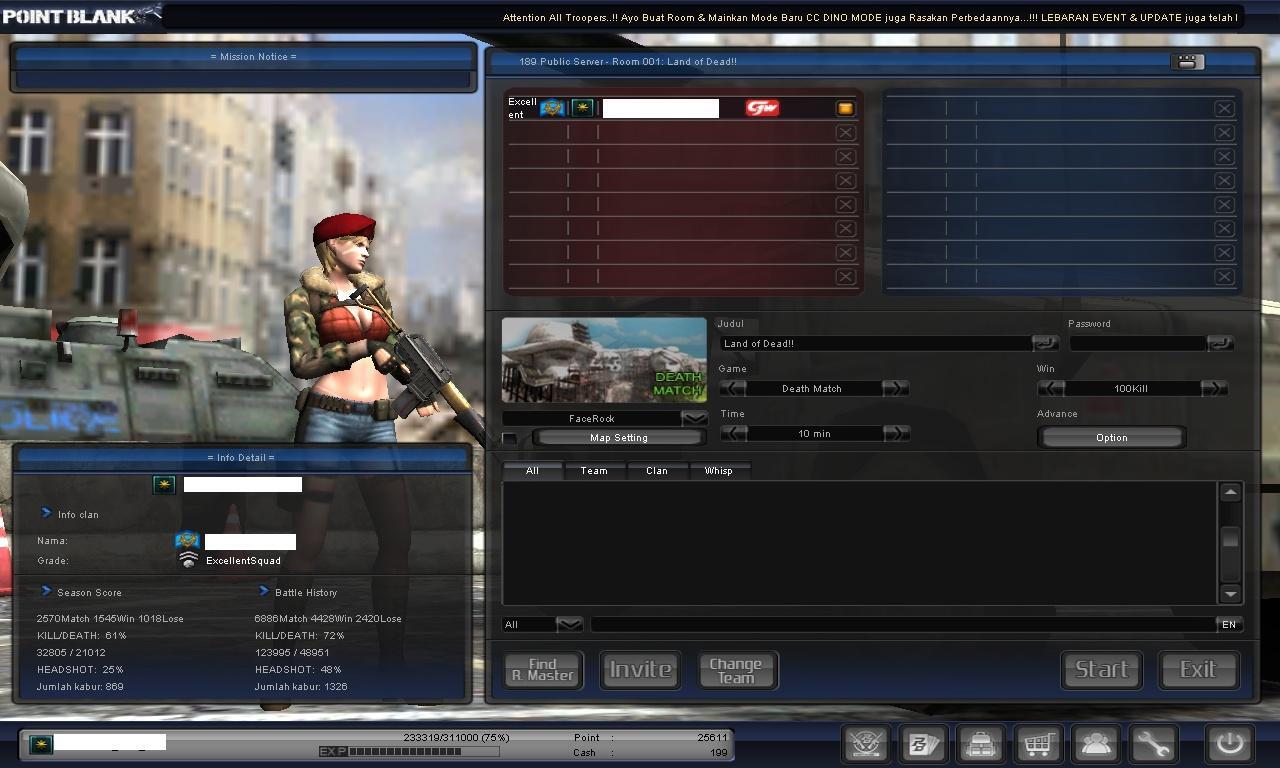Open the Map Setting button

[619, 438]
